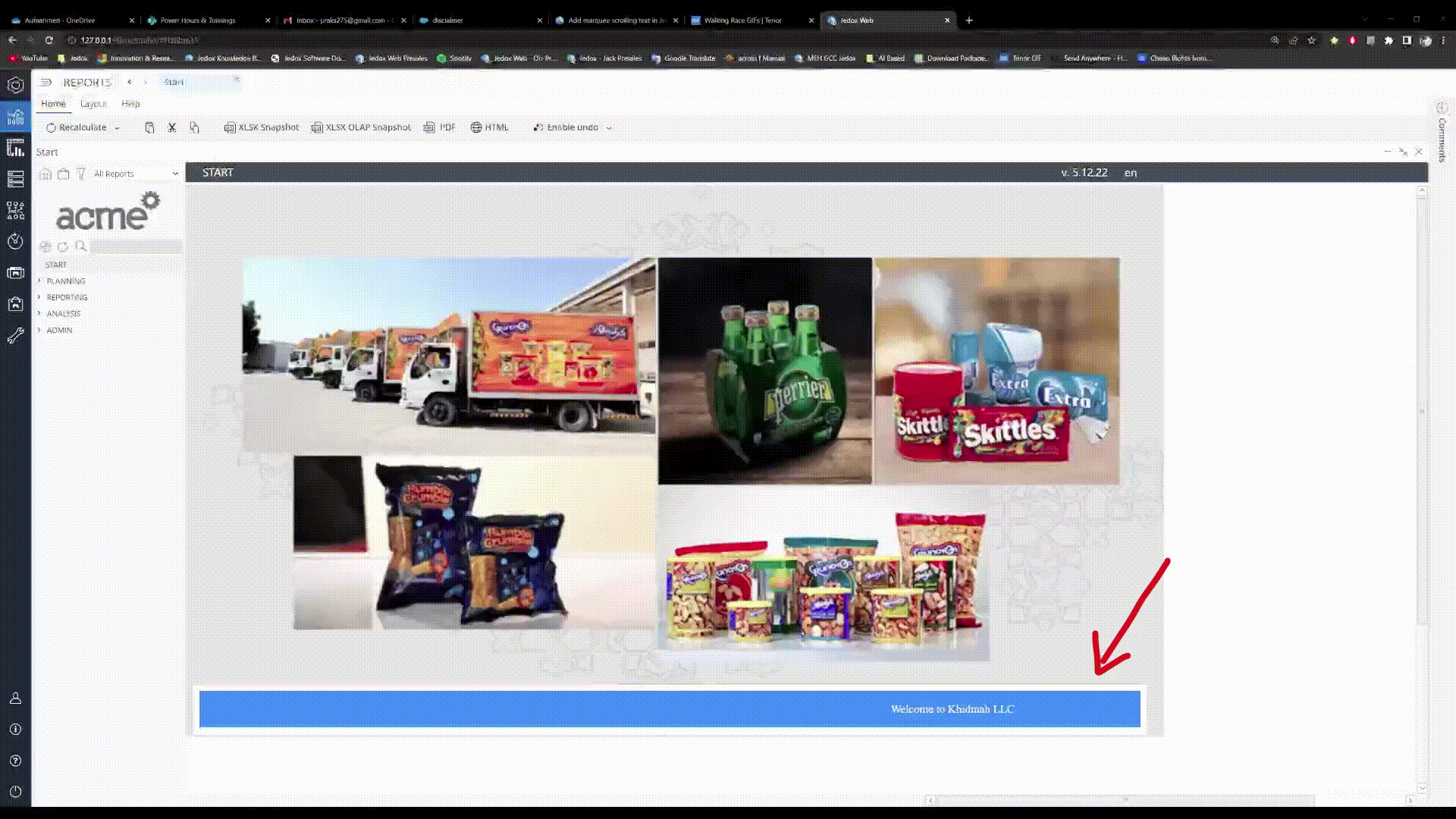Screen dimensions: 1456x819
Task: Open the Marketplace bag icon in sidebar
Action: (x=15, y=304)
